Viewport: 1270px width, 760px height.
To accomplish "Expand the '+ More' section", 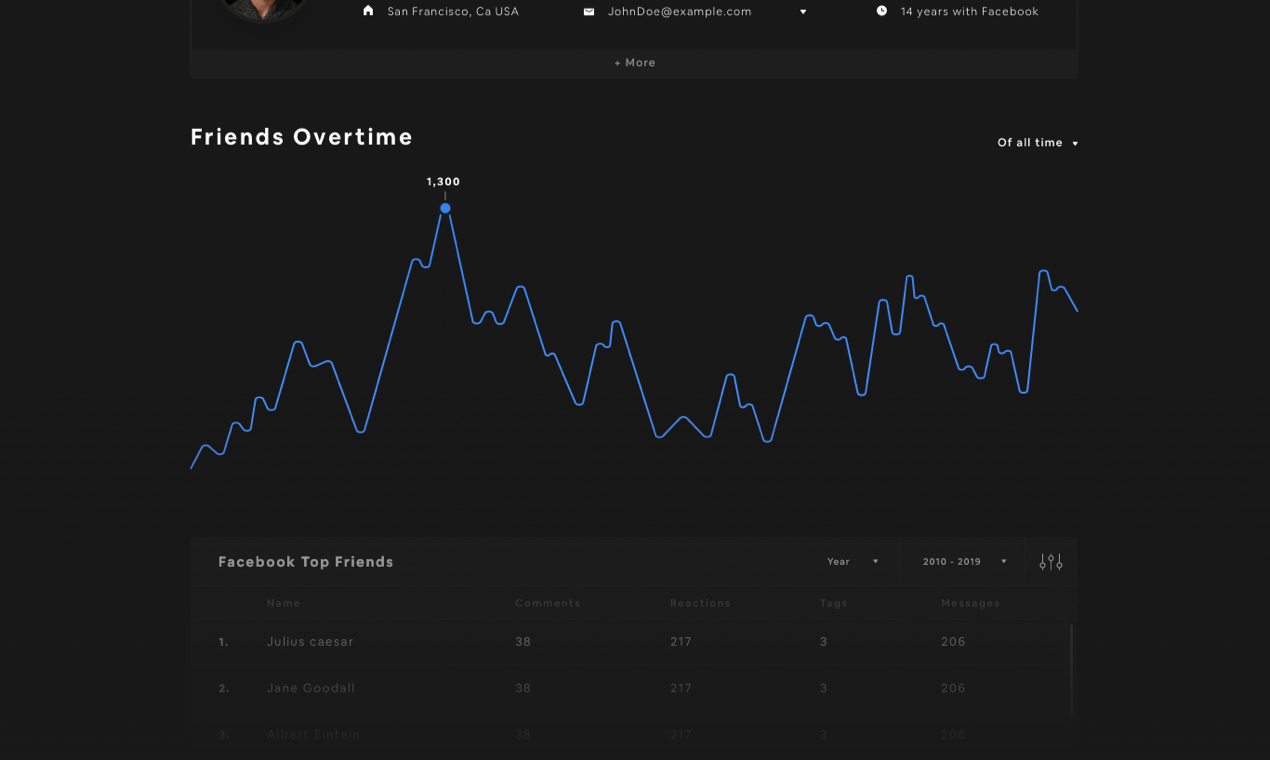I will (x=634, y=62).
